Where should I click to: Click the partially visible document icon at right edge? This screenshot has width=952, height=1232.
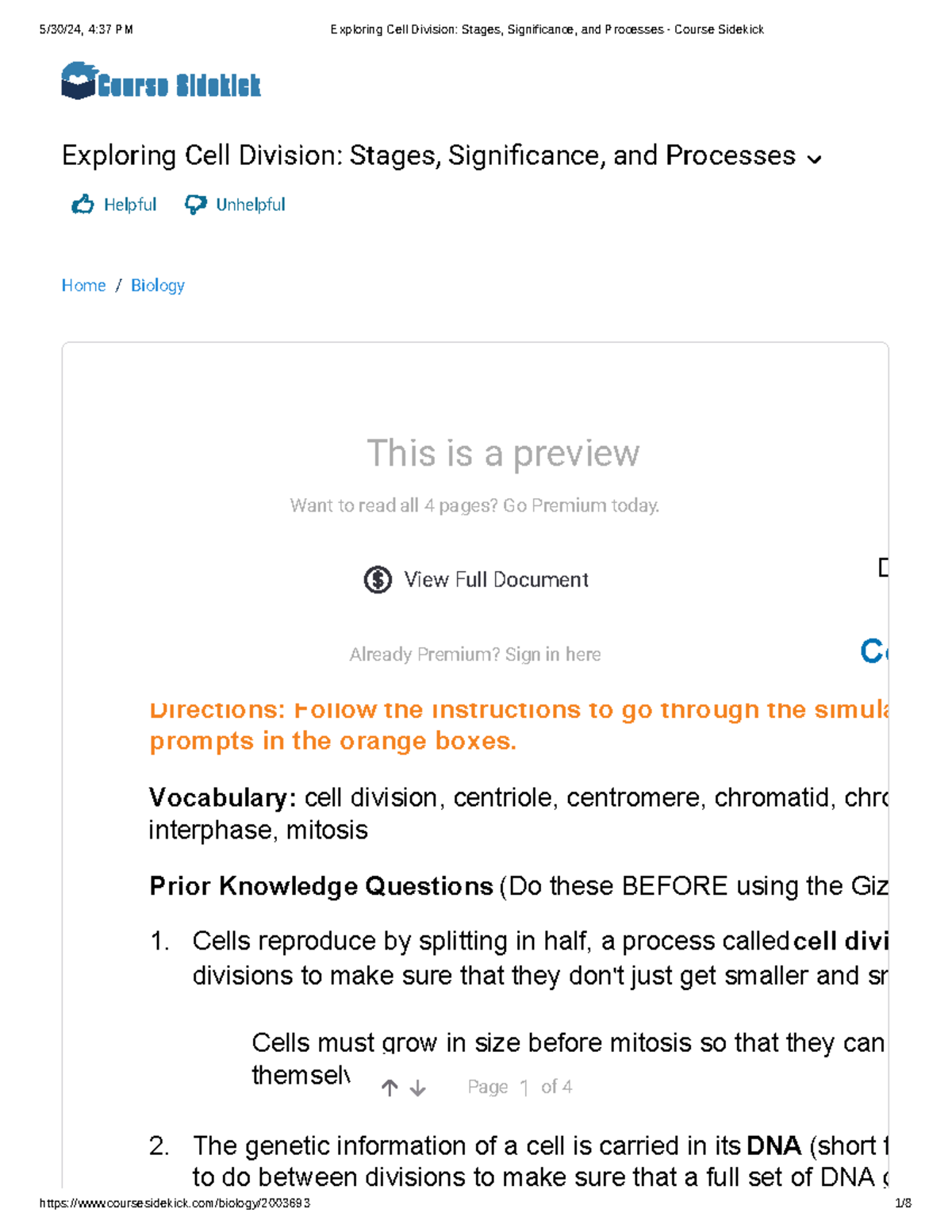(x=884, y=568)
